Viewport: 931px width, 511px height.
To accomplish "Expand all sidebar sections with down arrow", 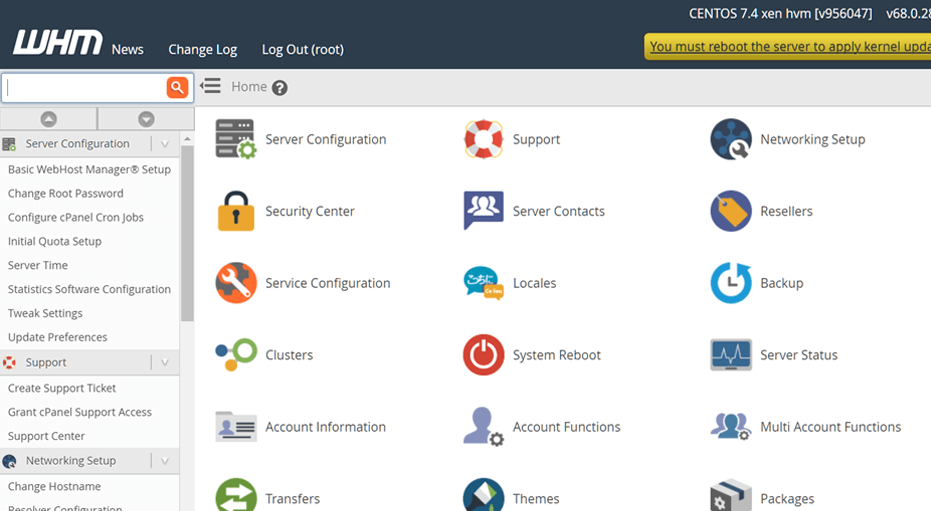I will [x=146, y=119].
